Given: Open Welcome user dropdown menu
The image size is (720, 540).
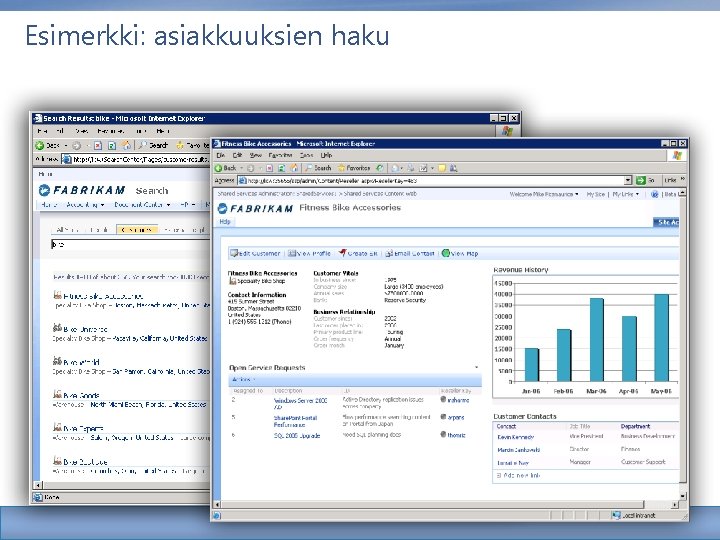Looking at the screenshot, I should (x=544, y=194).
